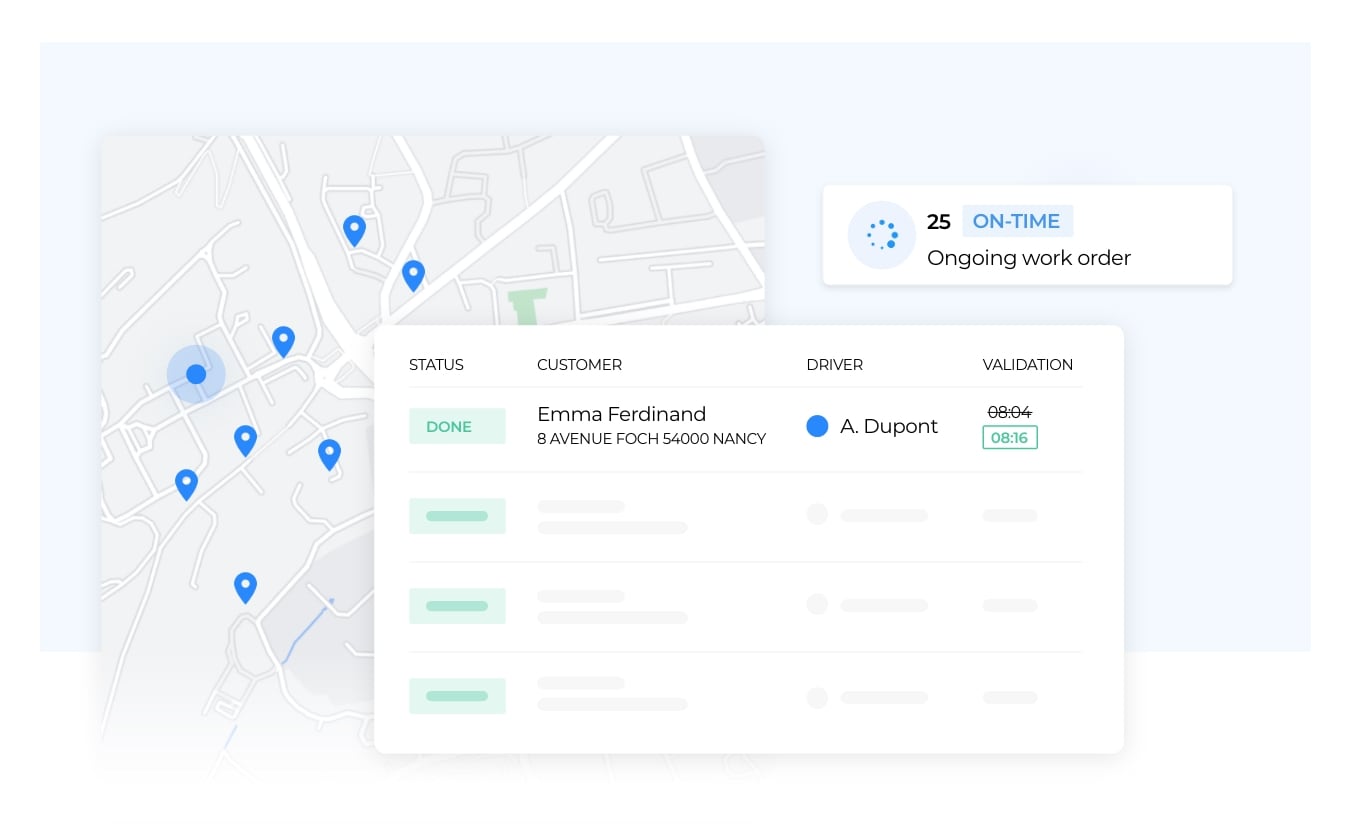The width and height of the screenshot is (1352, 831).
Task: Click the CUSTOMER column header
Action: [579, 365]
